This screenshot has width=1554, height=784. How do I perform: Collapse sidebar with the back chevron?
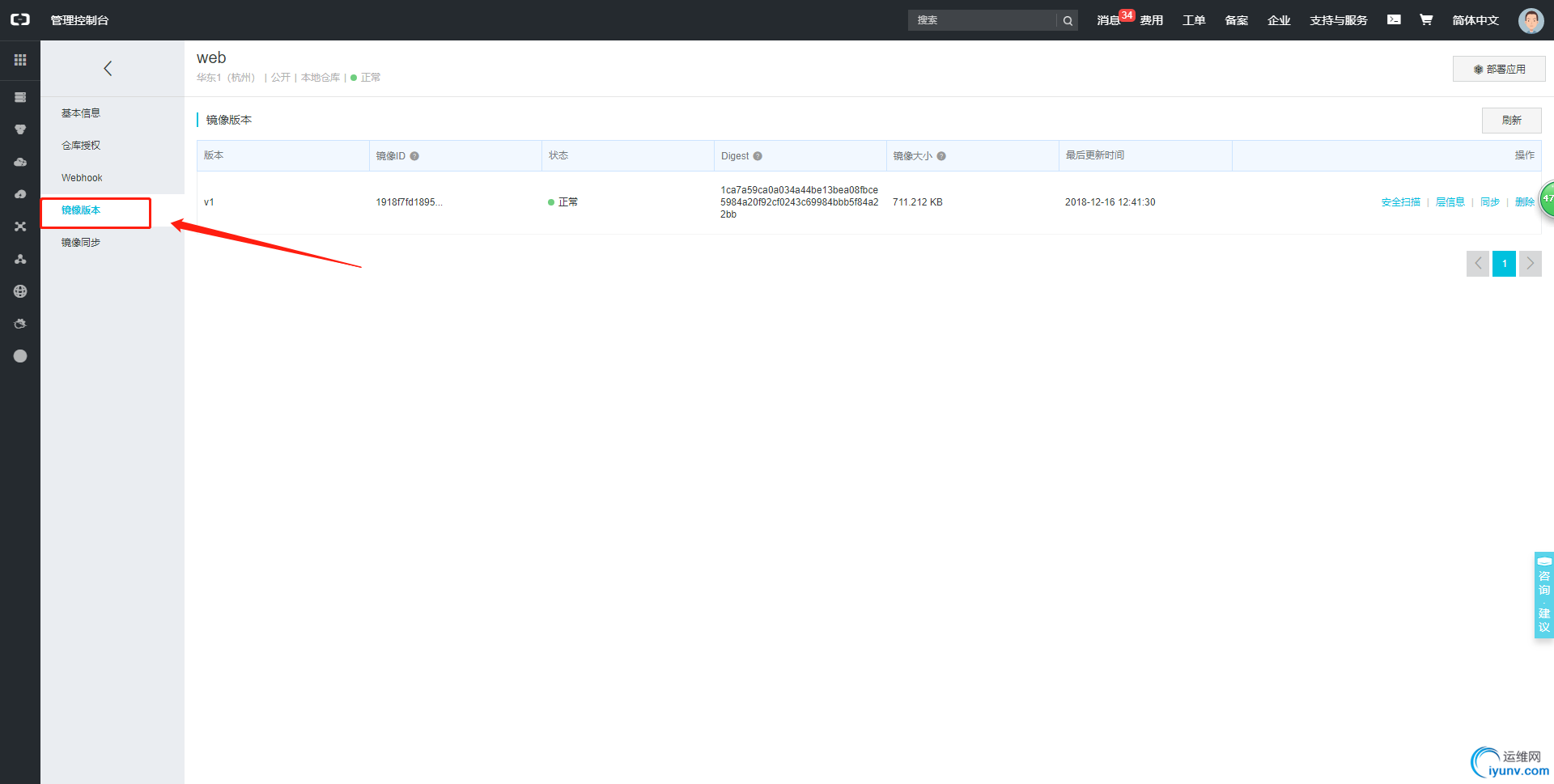[x=108, y=69]
